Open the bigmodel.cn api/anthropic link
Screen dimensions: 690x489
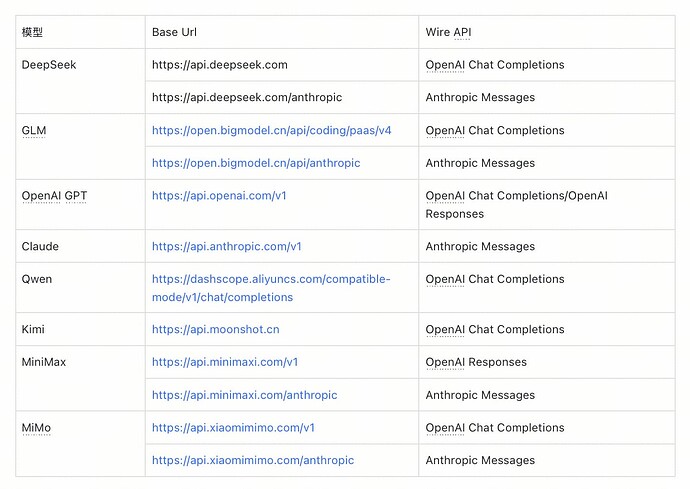(x=256, y=163)
